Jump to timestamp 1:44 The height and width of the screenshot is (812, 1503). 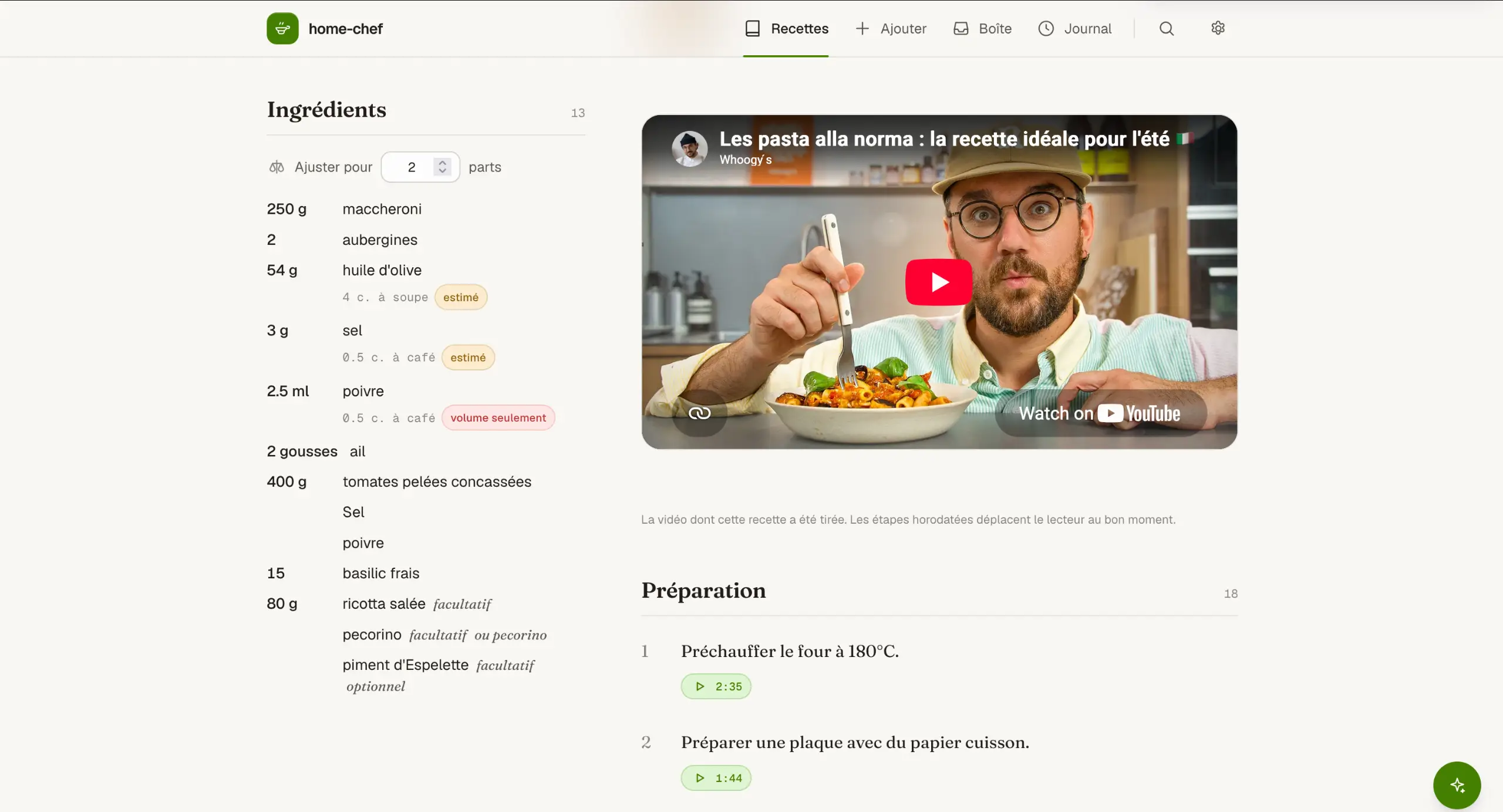716,778
